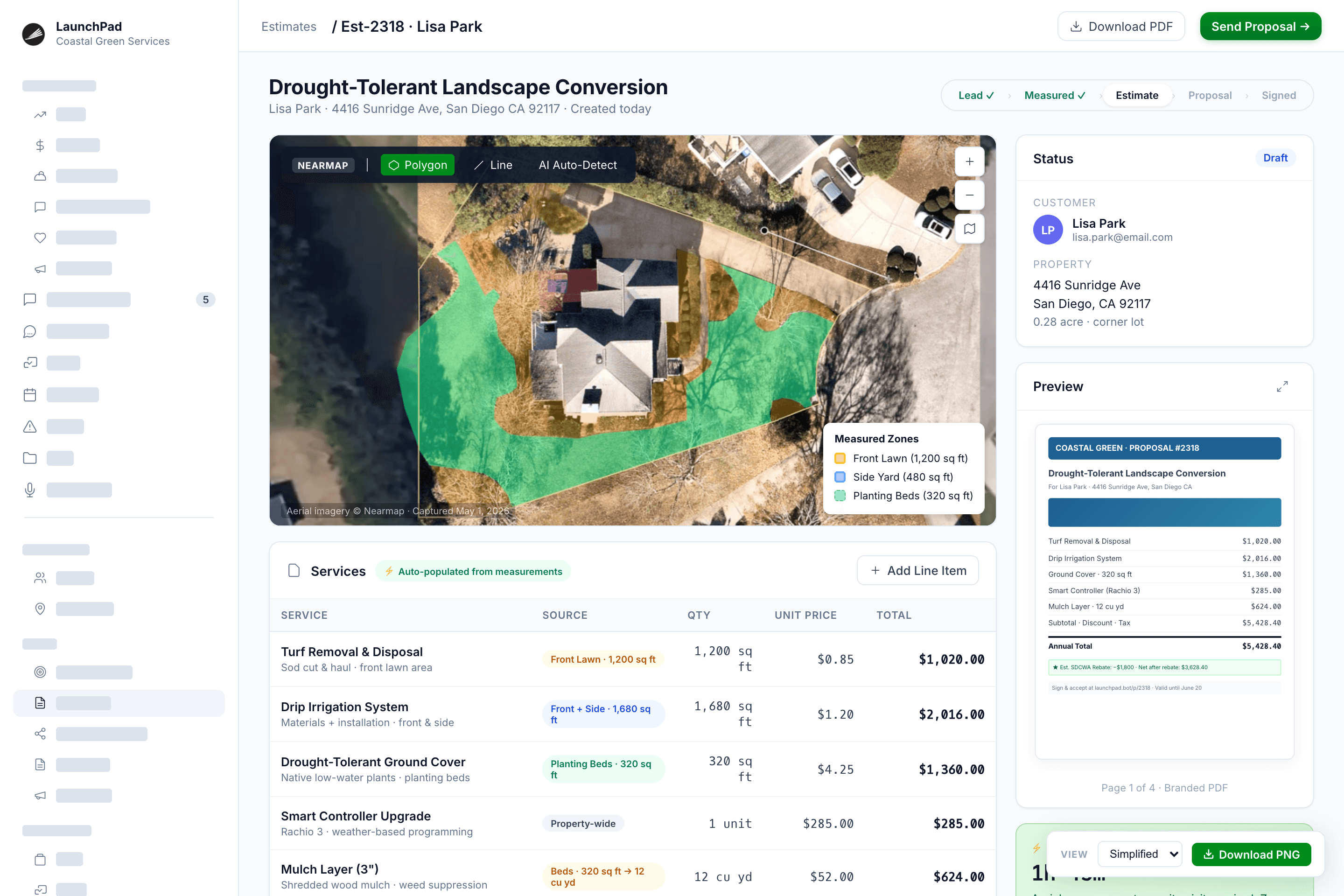This screenshot has width=1344, height=896.
Task: Click the Side Yard blue color swatch
Action: [x=840, y=477]
